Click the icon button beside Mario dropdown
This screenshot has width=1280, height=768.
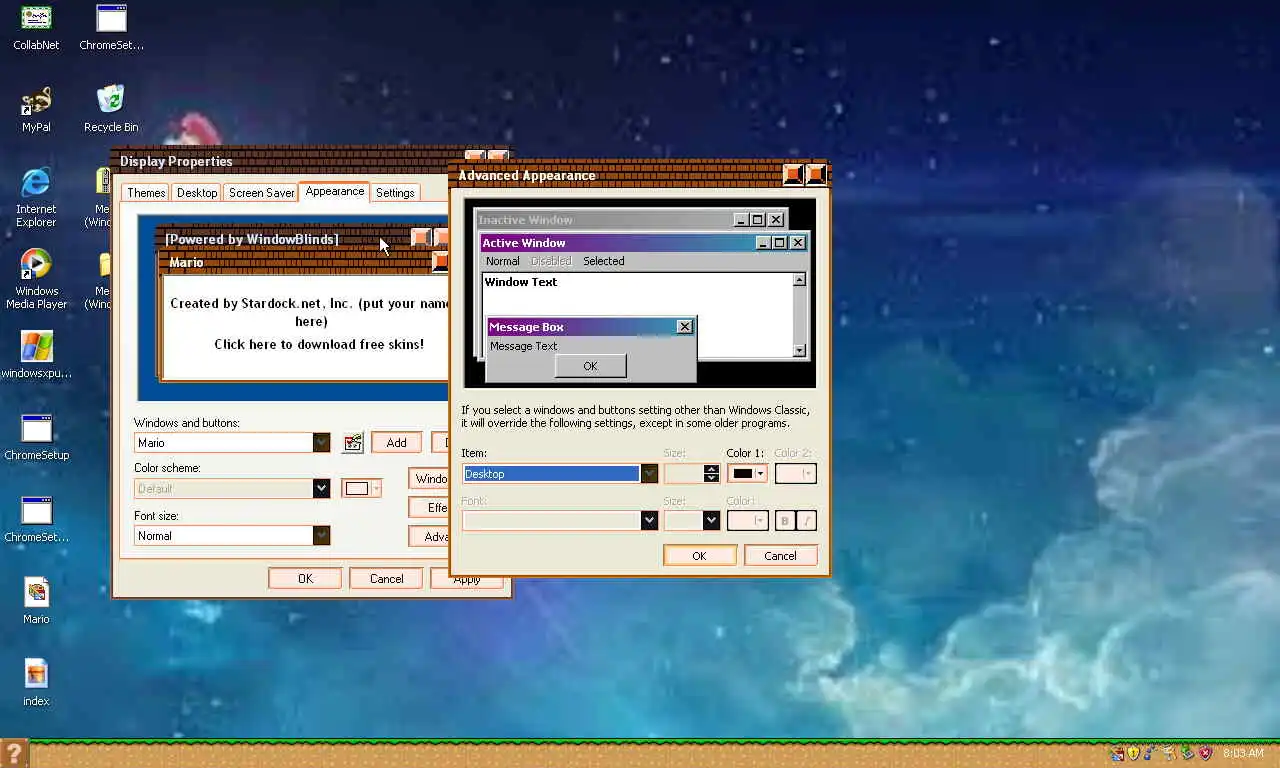[x=352, y=443]
